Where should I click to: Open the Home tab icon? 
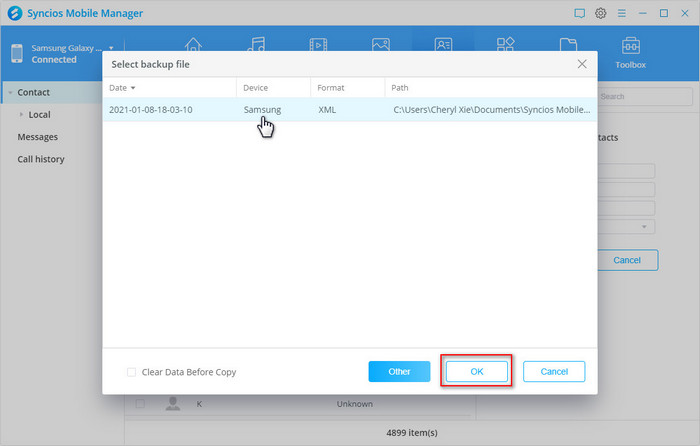(x=193, y=44)
